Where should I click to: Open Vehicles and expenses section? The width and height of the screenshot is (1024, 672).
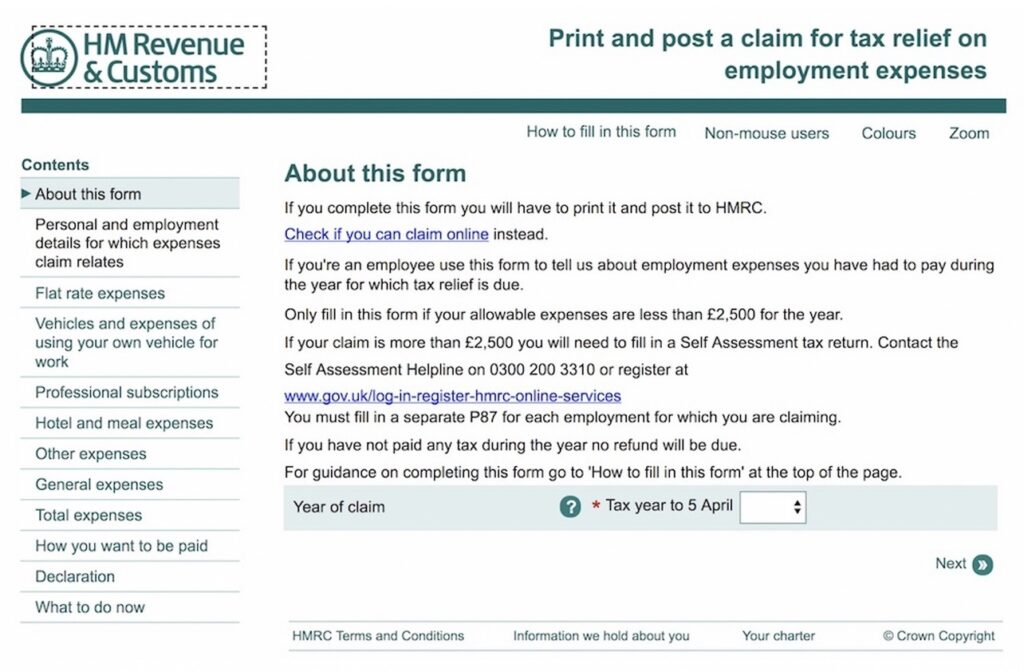coord(126,342)
